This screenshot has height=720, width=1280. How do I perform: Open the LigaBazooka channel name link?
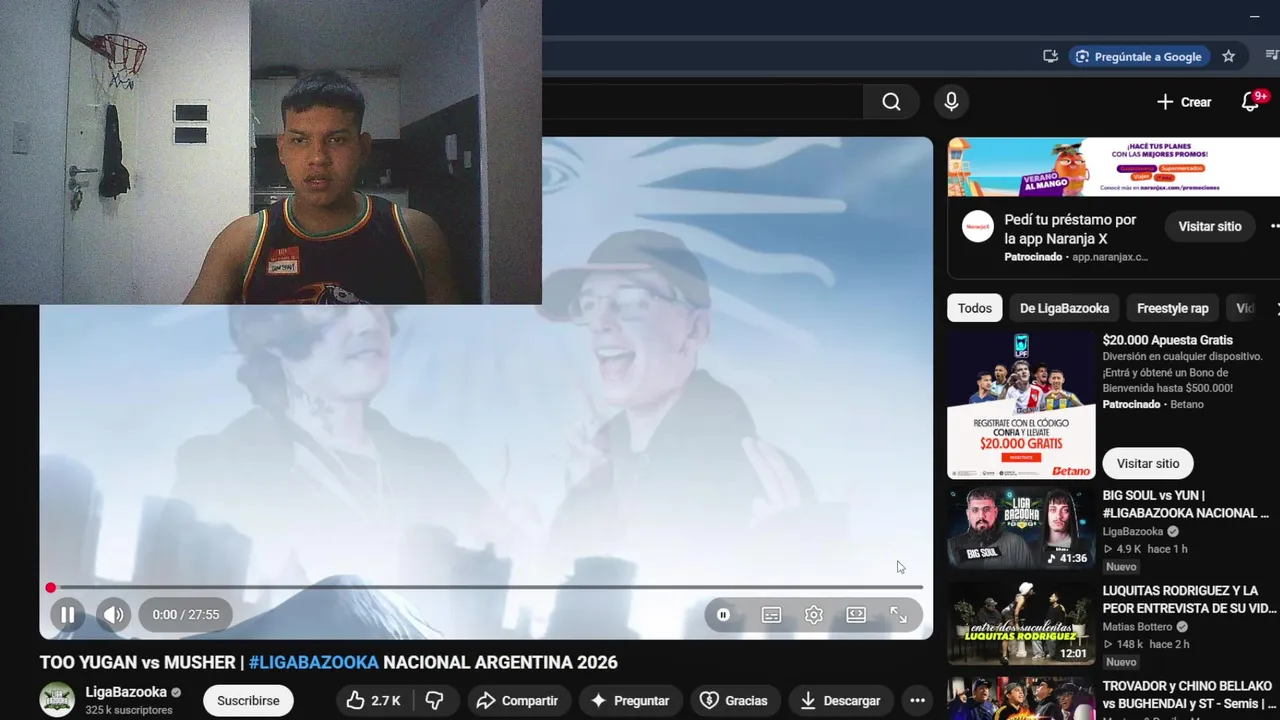pyautogui.click(x=126, y=692)
